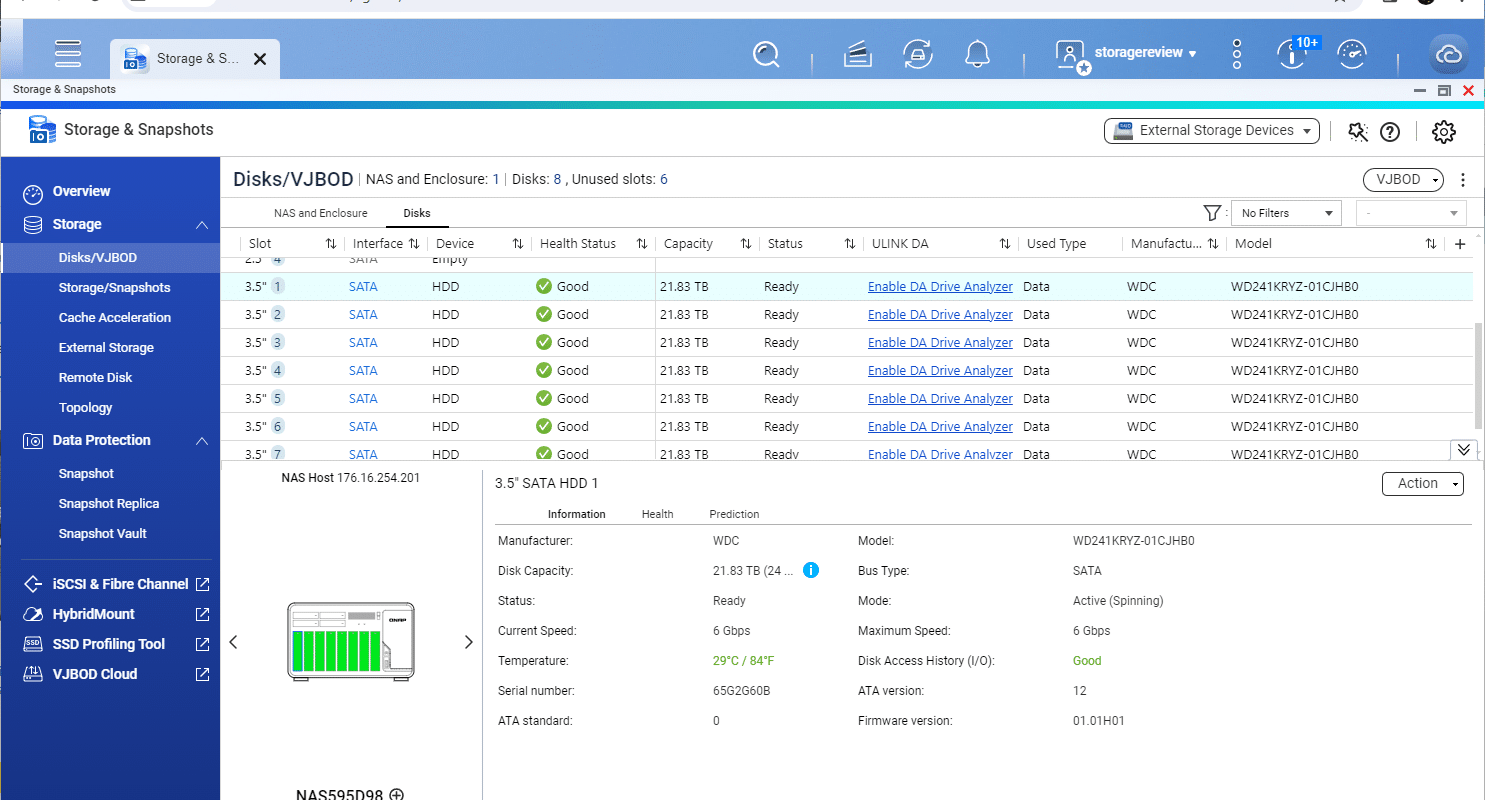
Task: Open background tasks icon in top bar
Action: point(858,55)
